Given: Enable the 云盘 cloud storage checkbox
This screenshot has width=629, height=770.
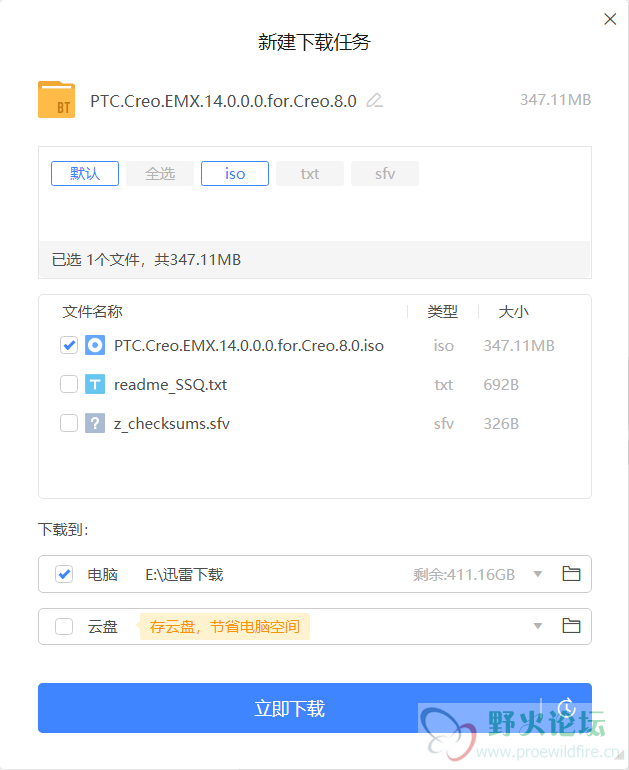Looking at the screenshot, I should coord(64,626).
